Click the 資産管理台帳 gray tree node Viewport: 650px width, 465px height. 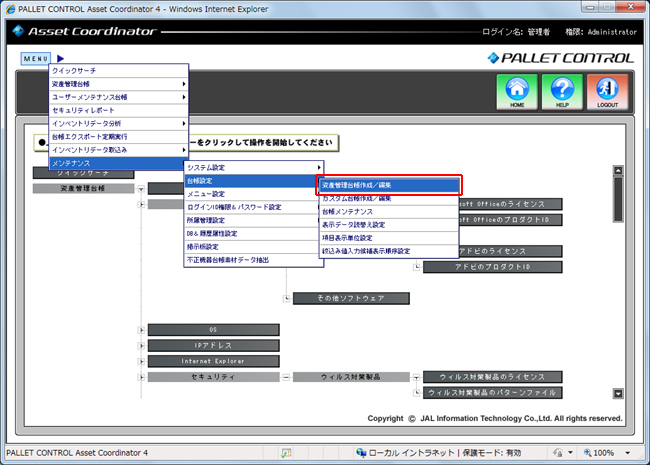coord(83,189)
